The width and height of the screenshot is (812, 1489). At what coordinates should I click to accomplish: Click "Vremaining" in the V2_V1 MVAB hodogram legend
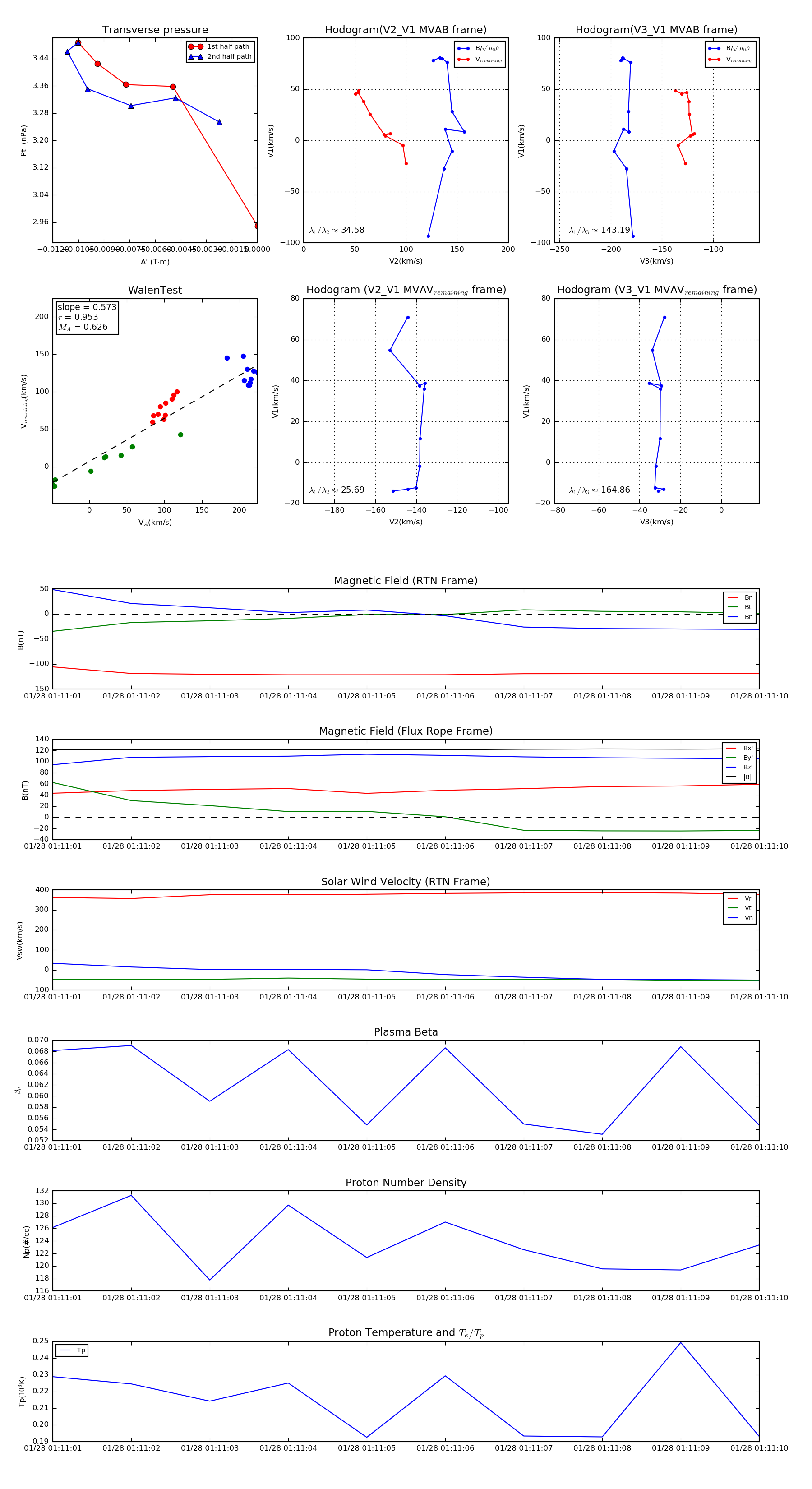coord(489,60)
